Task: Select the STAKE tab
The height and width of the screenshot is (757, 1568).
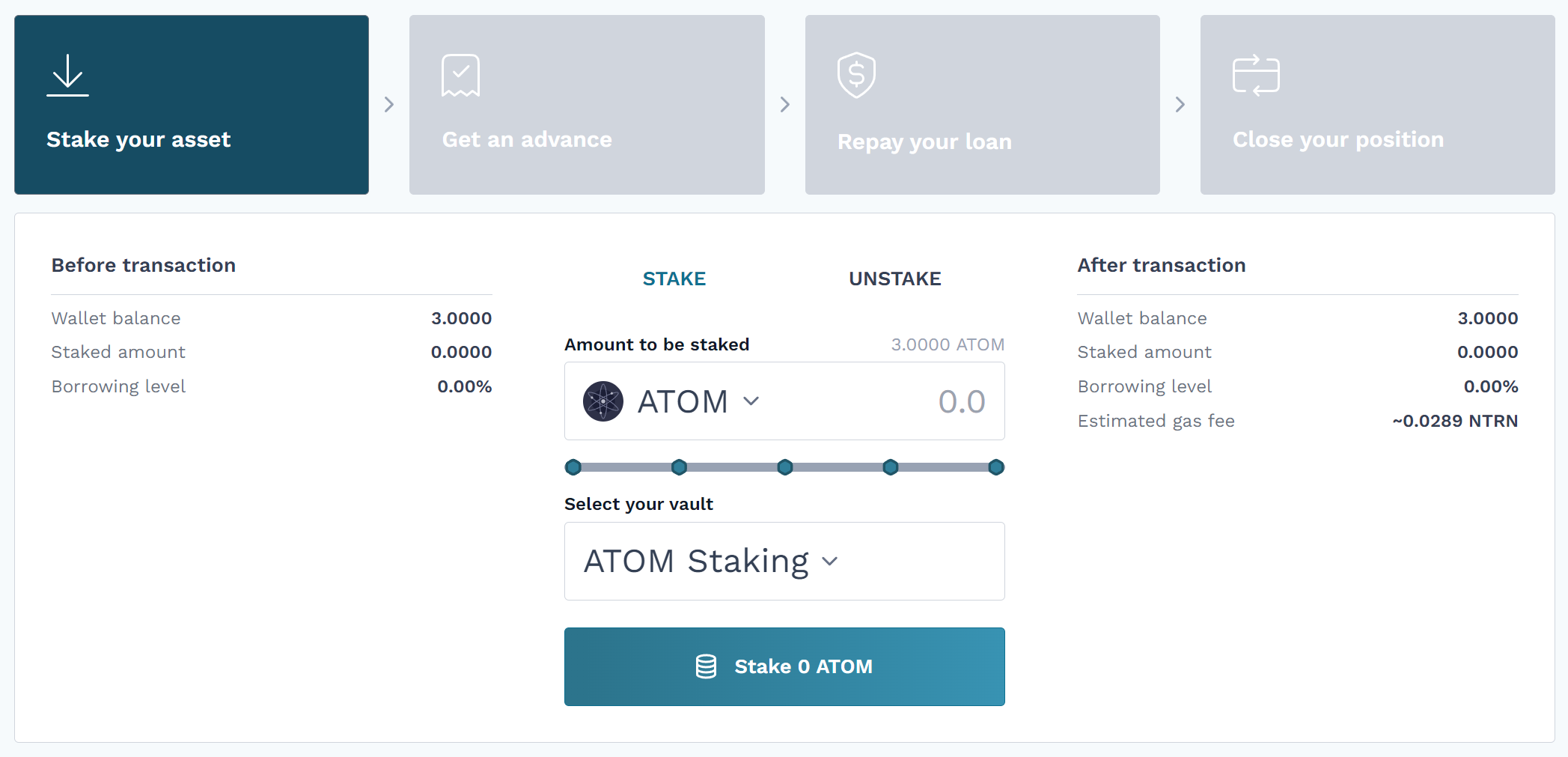Action: 674,279
